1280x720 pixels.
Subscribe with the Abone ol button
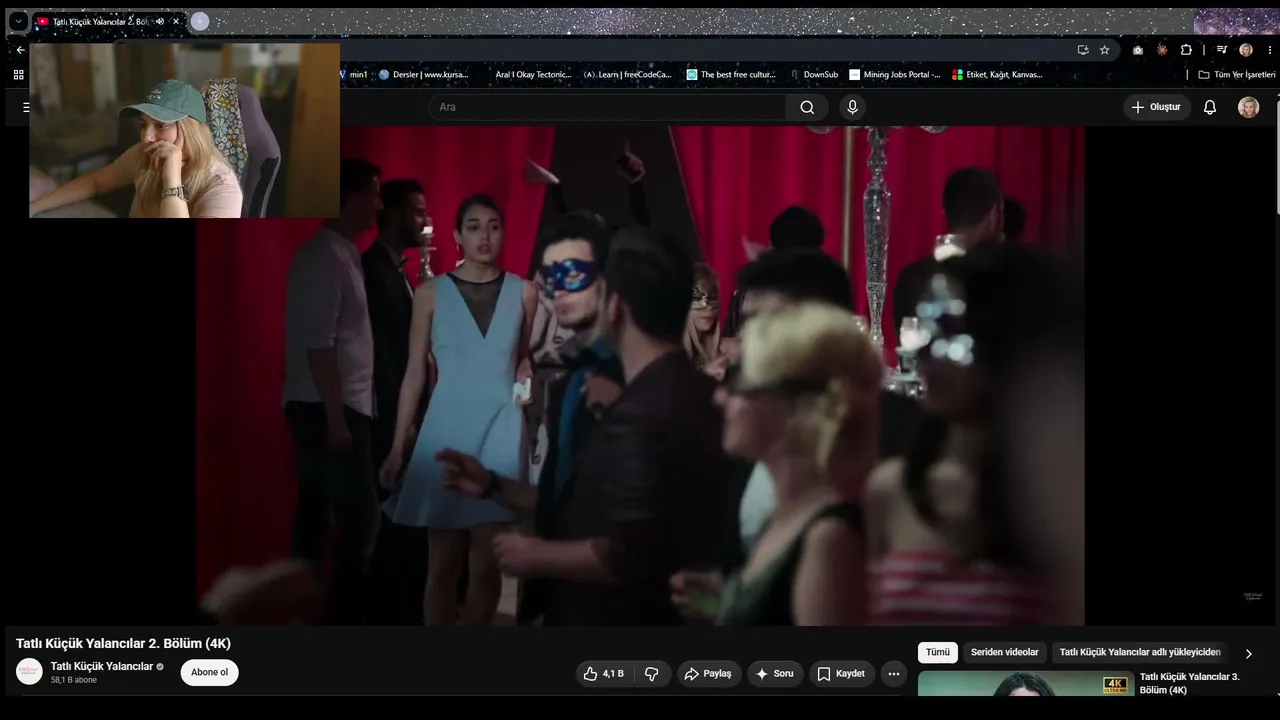pos(209,672)
